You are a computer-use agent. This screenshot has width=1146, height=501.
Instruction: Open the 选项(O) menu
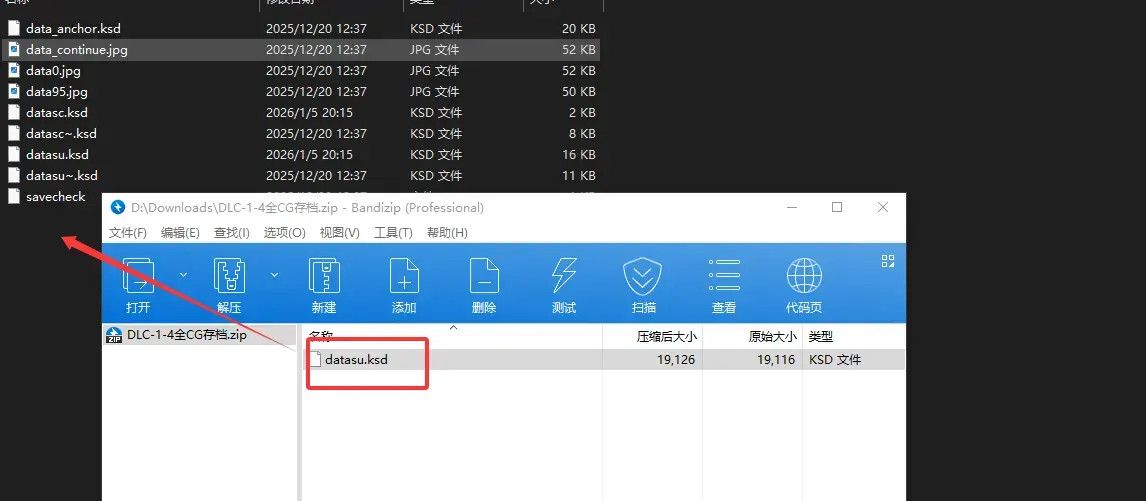[x=284, y=233]
